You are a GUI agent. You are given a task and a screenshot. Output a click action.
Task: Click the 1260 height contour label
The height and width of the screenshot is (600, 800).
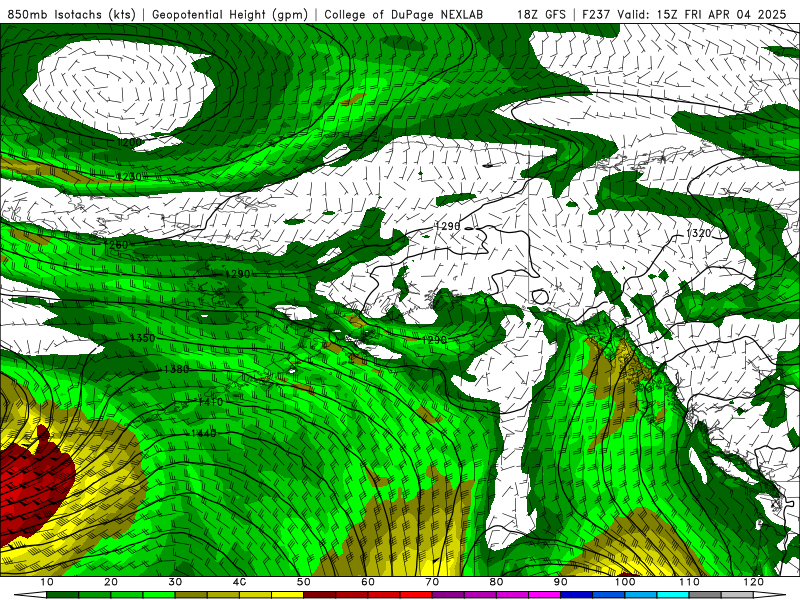pos(116,245)
